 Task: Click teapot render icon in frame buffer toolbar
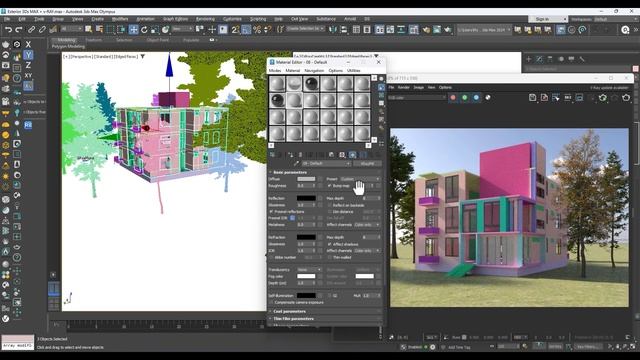click(x=626, y=98)
